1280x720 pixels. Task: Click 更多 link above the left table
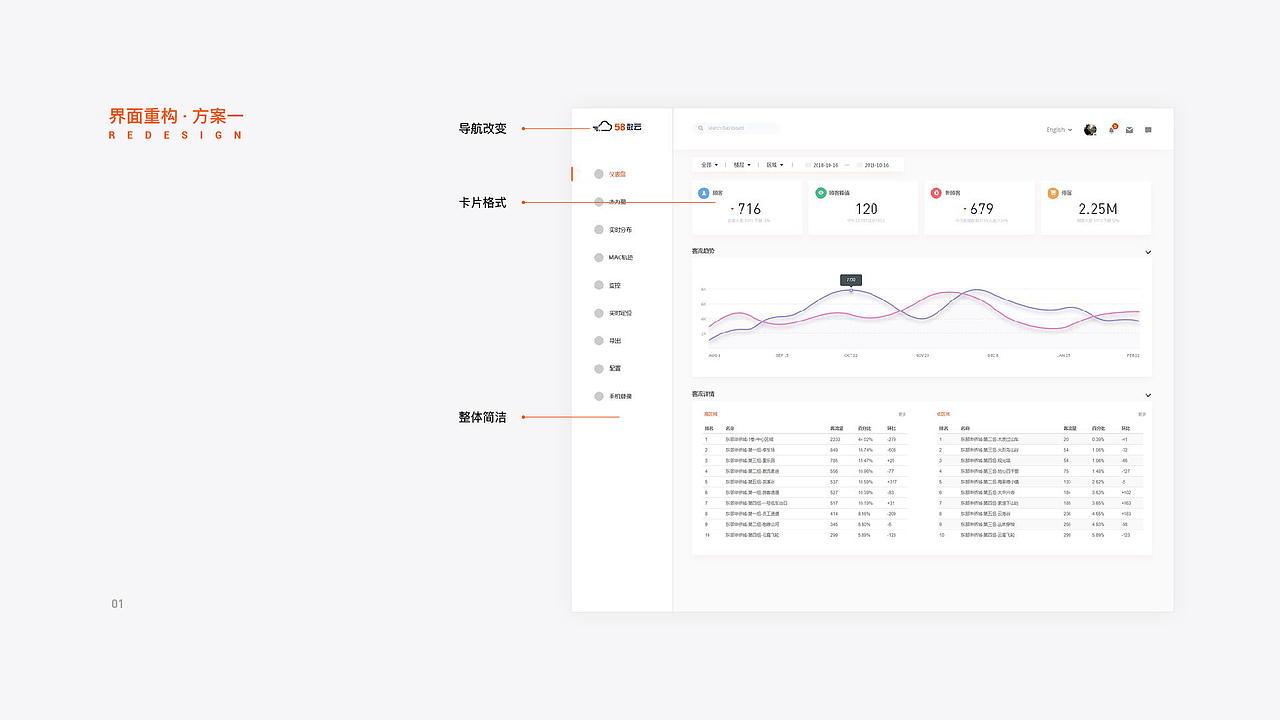point(902,414)
